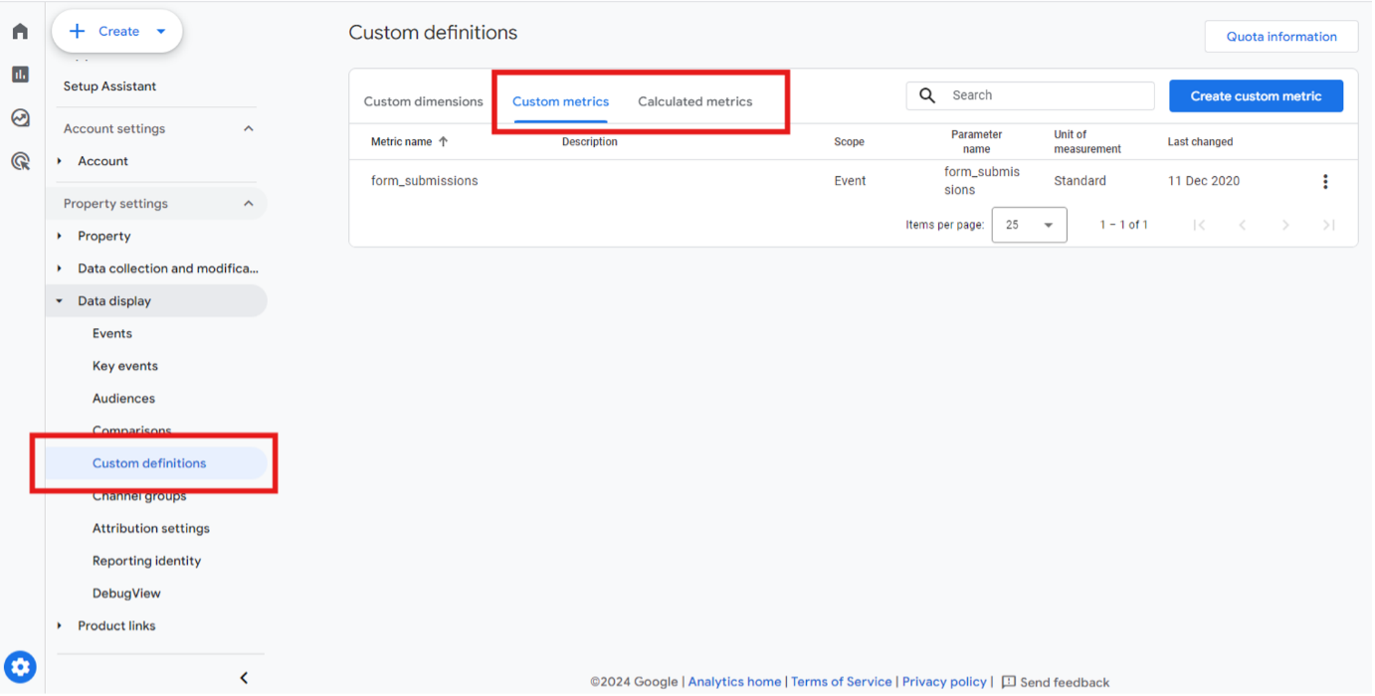This screenshot has width=1375, height=696.
Task: Open the Admin gear icon
Action: pyautogui.click(x=20, y=667)
